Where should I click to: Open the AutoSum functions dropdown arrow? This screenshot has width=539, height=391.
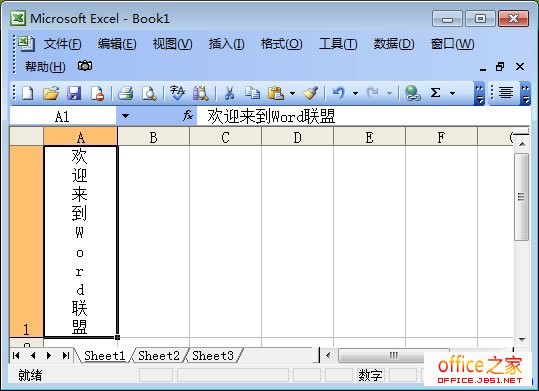[x=452, y=93]
